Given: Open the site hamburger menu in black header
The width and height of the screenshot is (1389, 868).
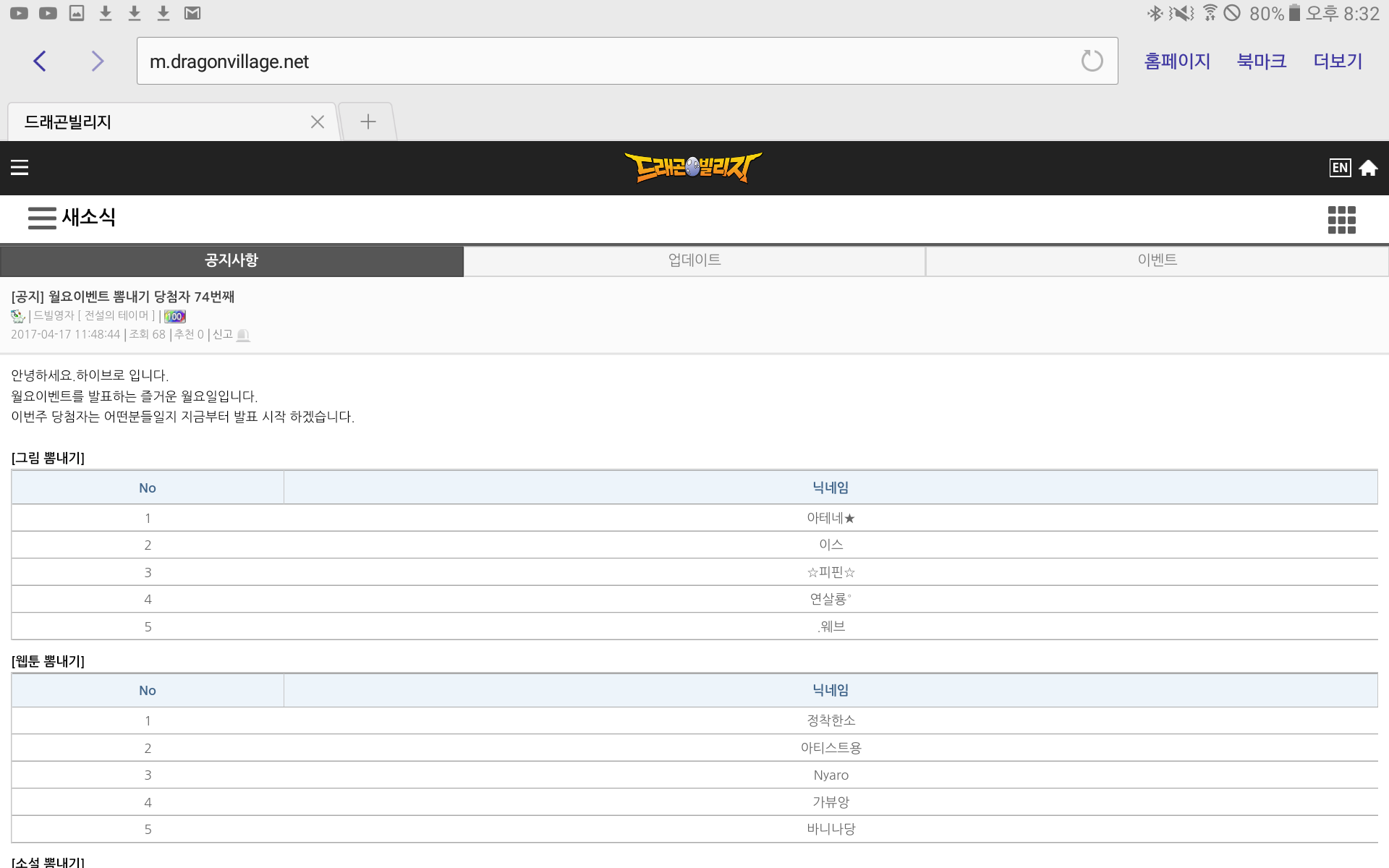Looking at the screenshot, I should point(20,168).
